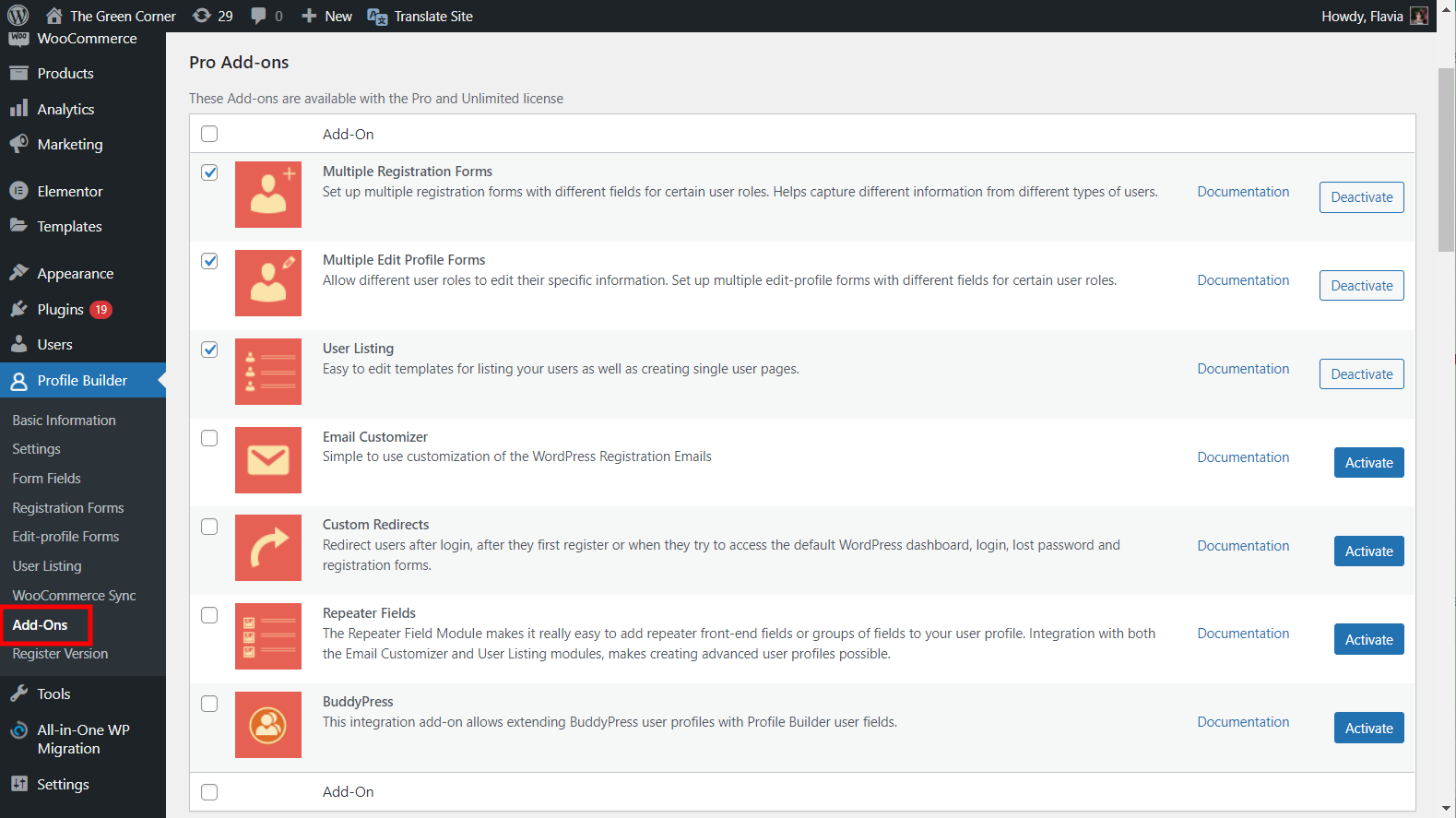Image resolution: width=1456 pixels, height=818 pixels.
Task: Uncheck the Multiple Registration Forms checkbox
Action: [x=210, y=172]
